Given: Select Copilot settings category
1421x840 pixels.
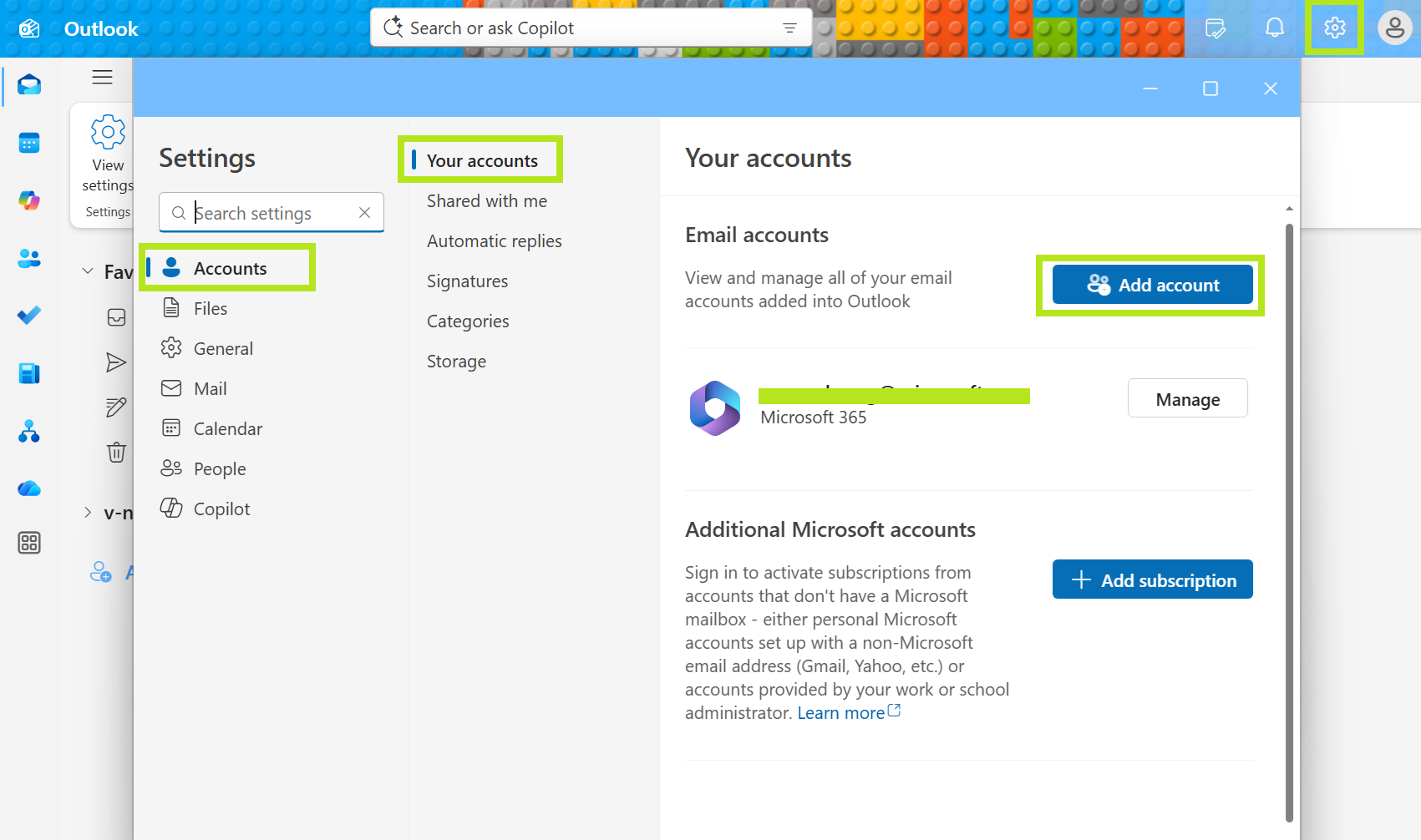Looking at the screenshot, I should tap(221, 509).
